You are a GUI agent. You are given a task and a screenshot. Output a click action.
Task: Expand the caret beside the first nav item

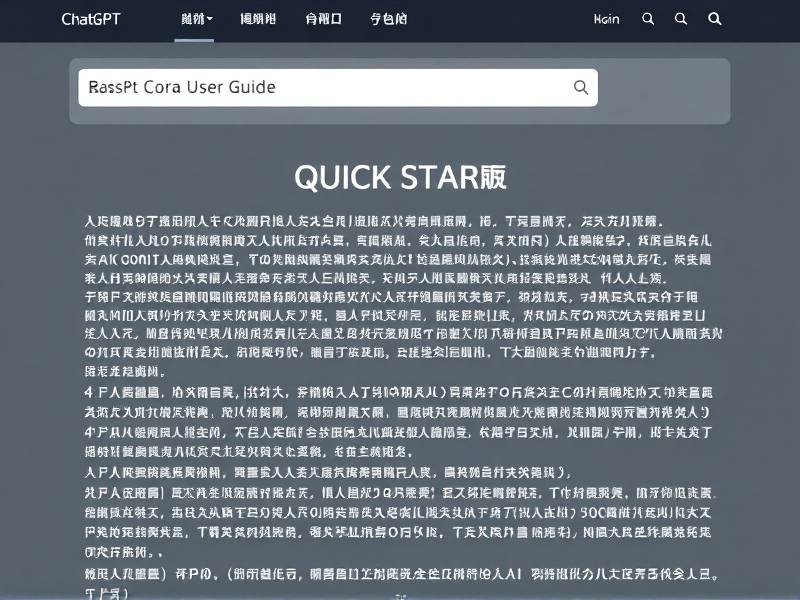coord(207,19)
